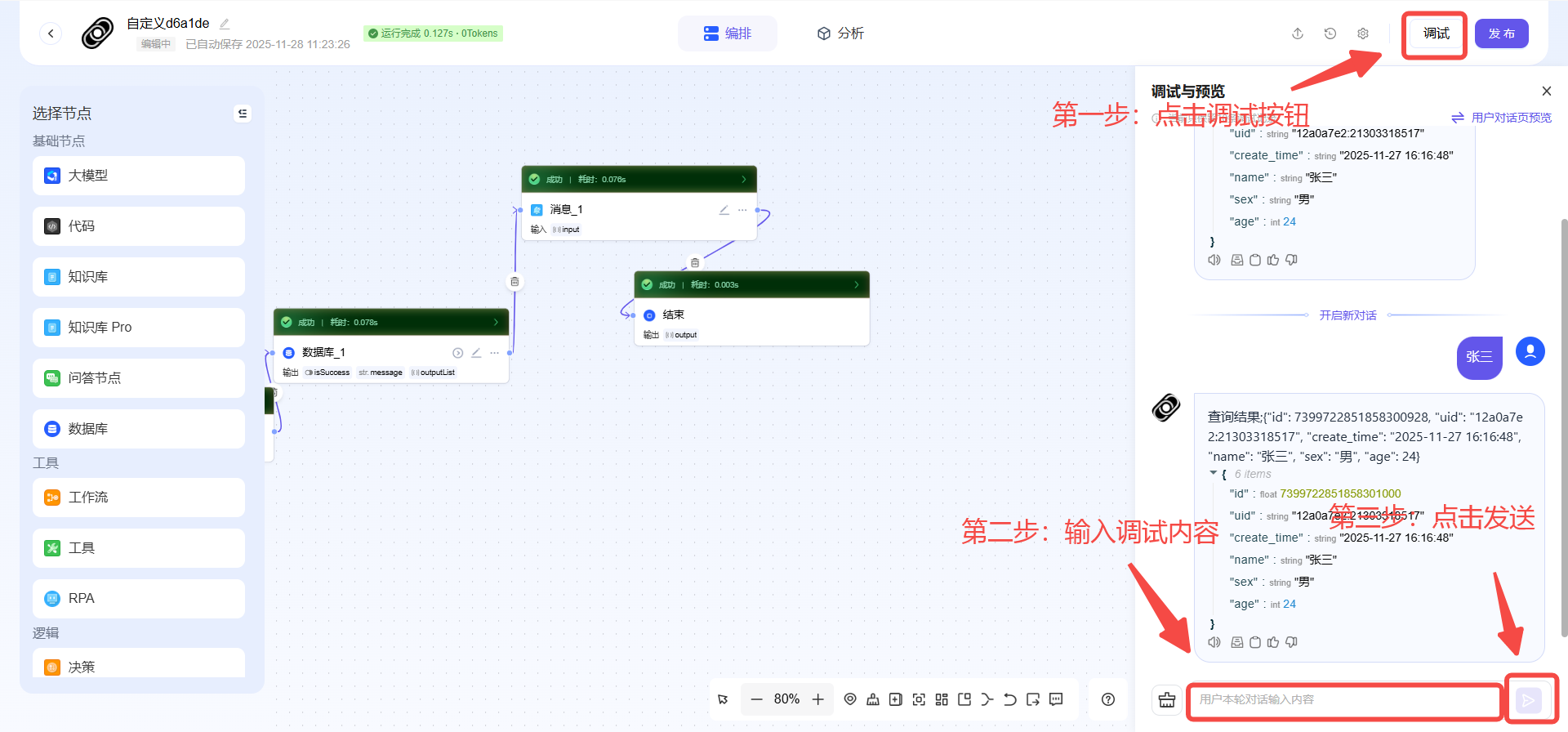Run the 数据库_1 node play icon
This screenshot has width=1568, height=732.
458,353
